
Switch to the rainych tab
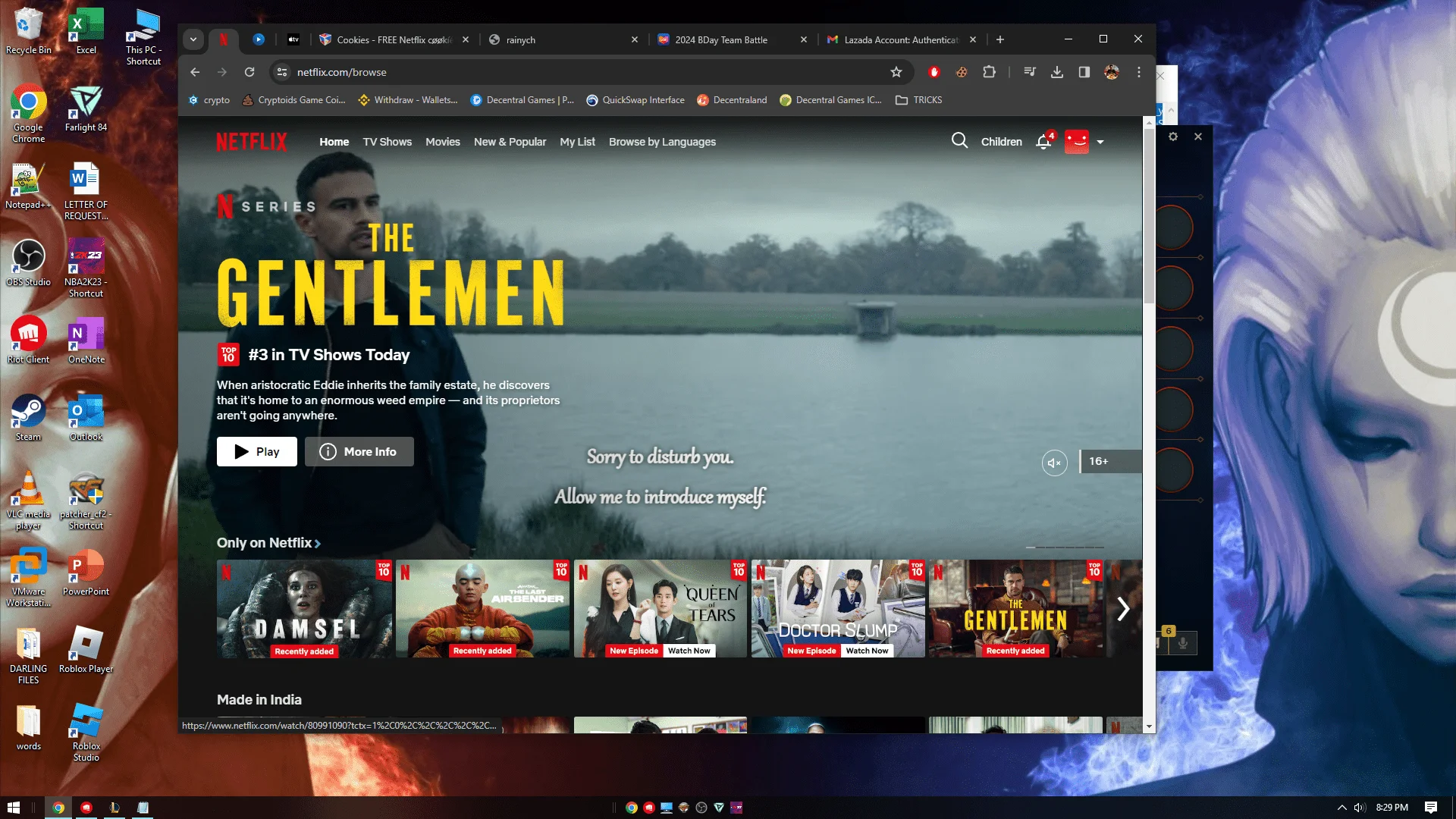coord(564,39)
